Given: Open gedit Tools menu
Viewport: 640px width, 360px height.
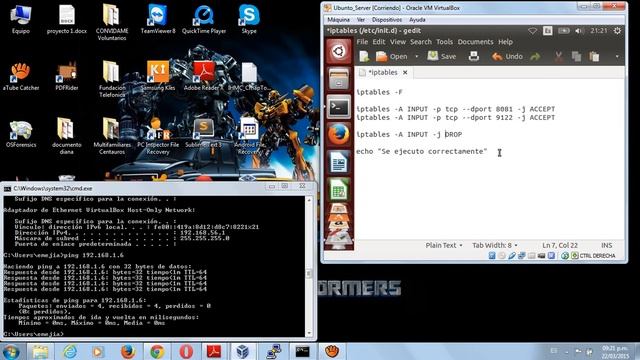Looking at the screenshot, I should click(x=444, y=42).
